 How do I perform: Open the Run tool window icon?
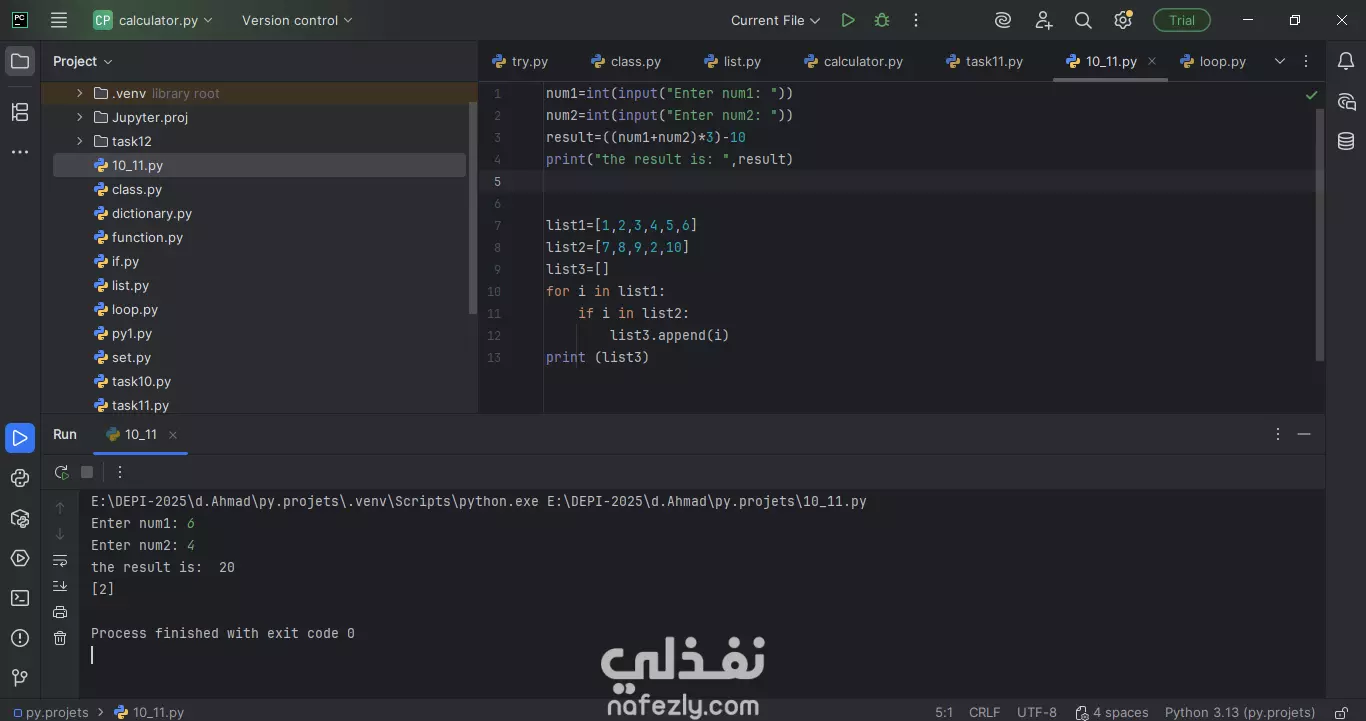point(20,438)
